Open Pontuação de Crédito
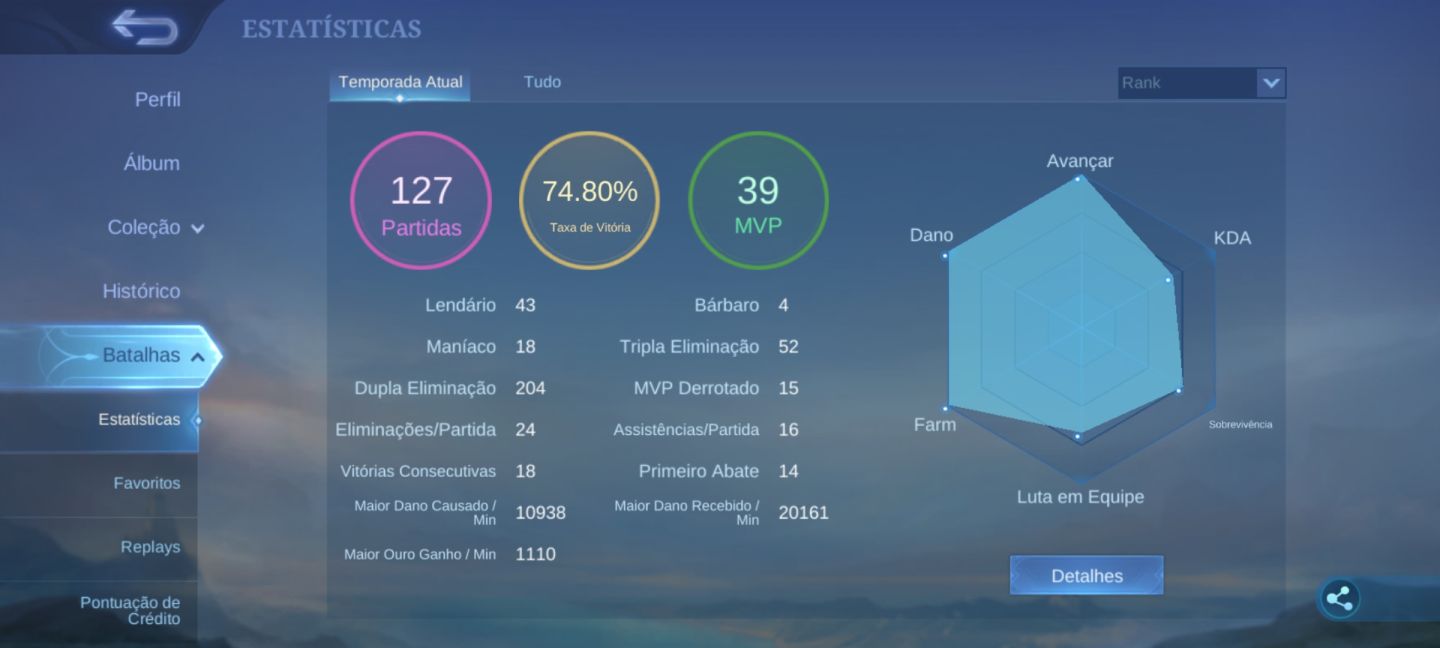This screenshot has width=1440, height=648. pyautogui.click(x=130, y=610)
